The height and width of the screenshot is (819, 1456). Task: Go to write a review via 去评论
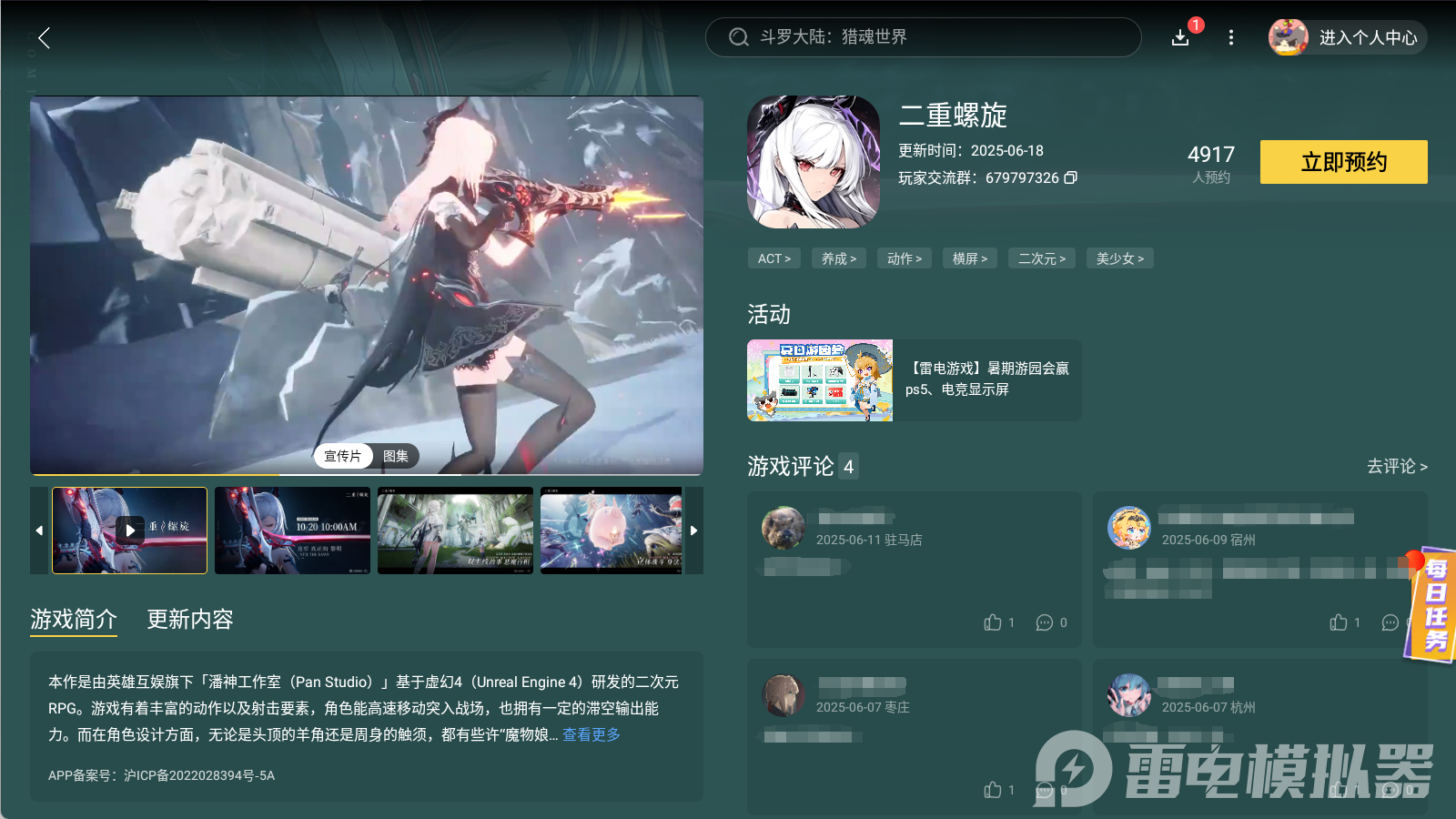tap(1397, 466)
